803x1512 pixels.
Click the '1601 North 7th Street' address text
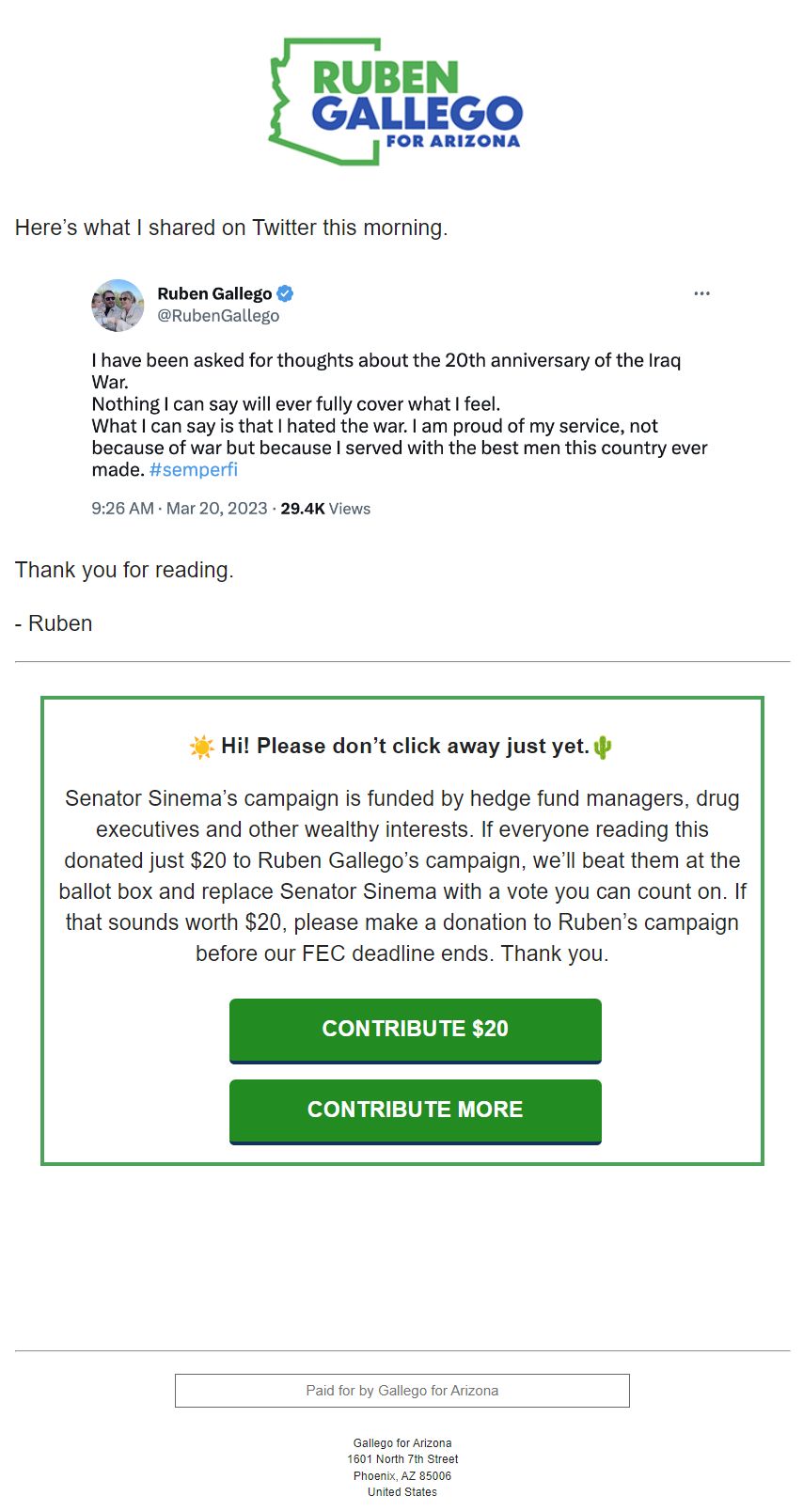coord(402,1459)
